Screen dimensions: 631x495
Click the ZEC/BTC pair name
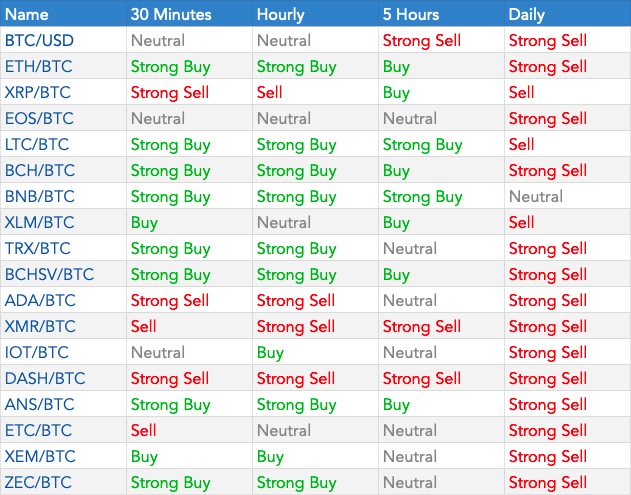coord(38,483)
